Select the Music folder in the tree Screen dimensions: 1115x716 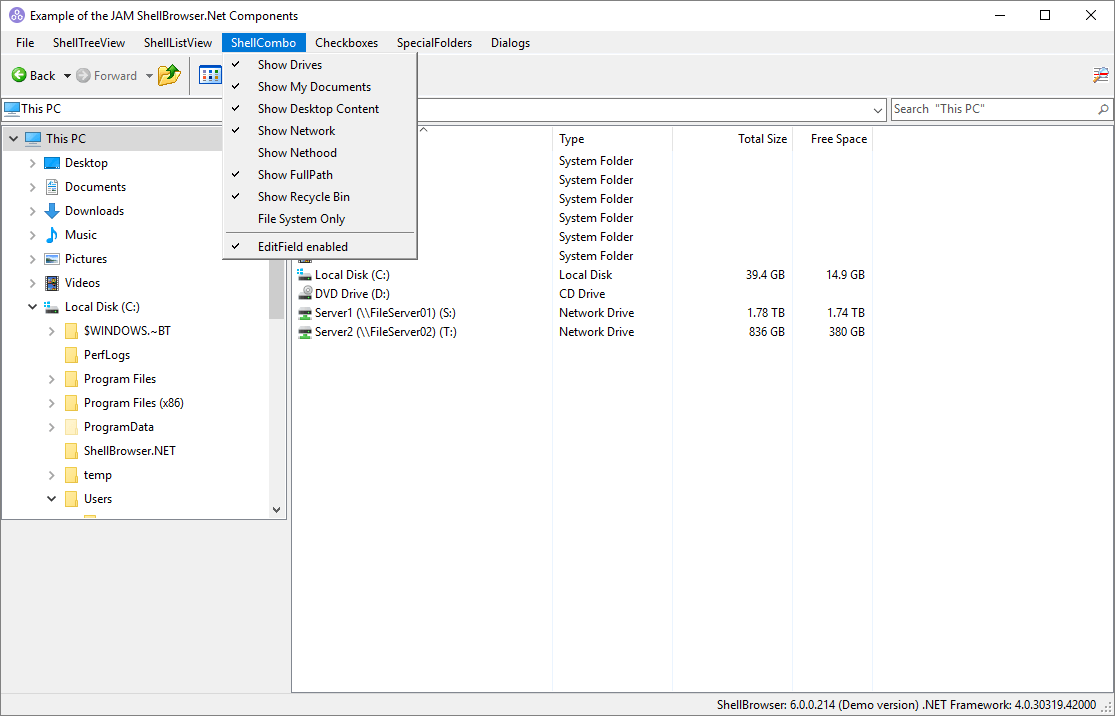pos(81,235)
